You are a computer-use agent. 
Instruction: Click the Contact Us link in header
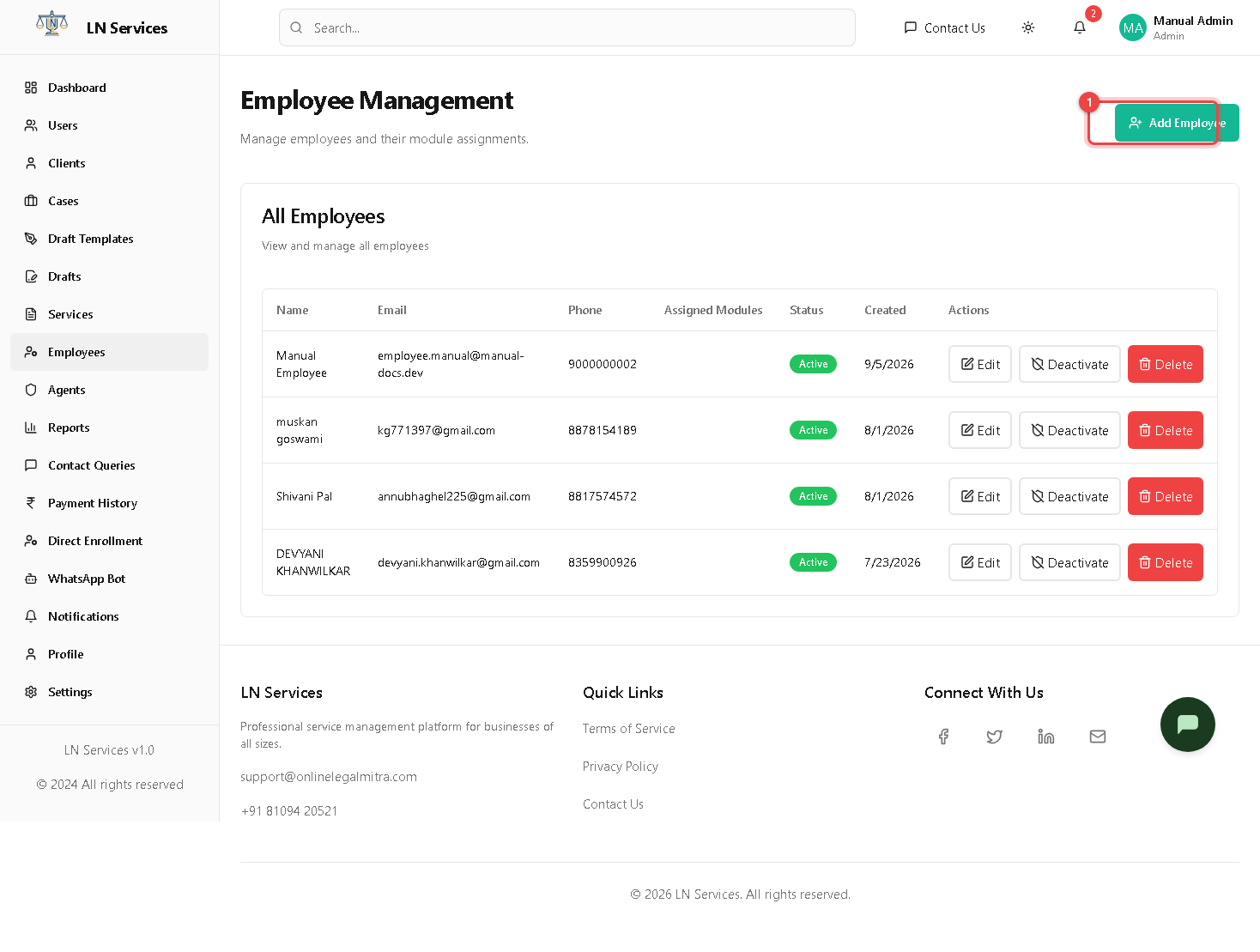(944, 27)
